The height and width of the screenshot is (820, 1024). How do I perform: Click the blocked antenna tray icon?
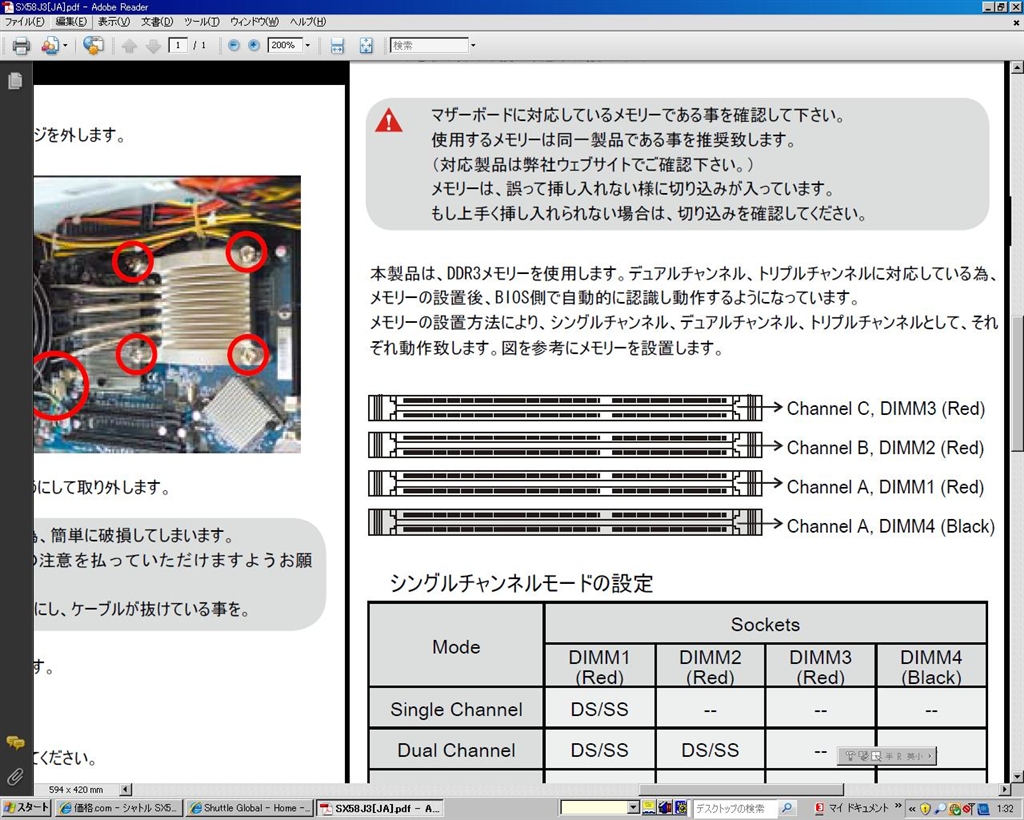coord(968,808)
